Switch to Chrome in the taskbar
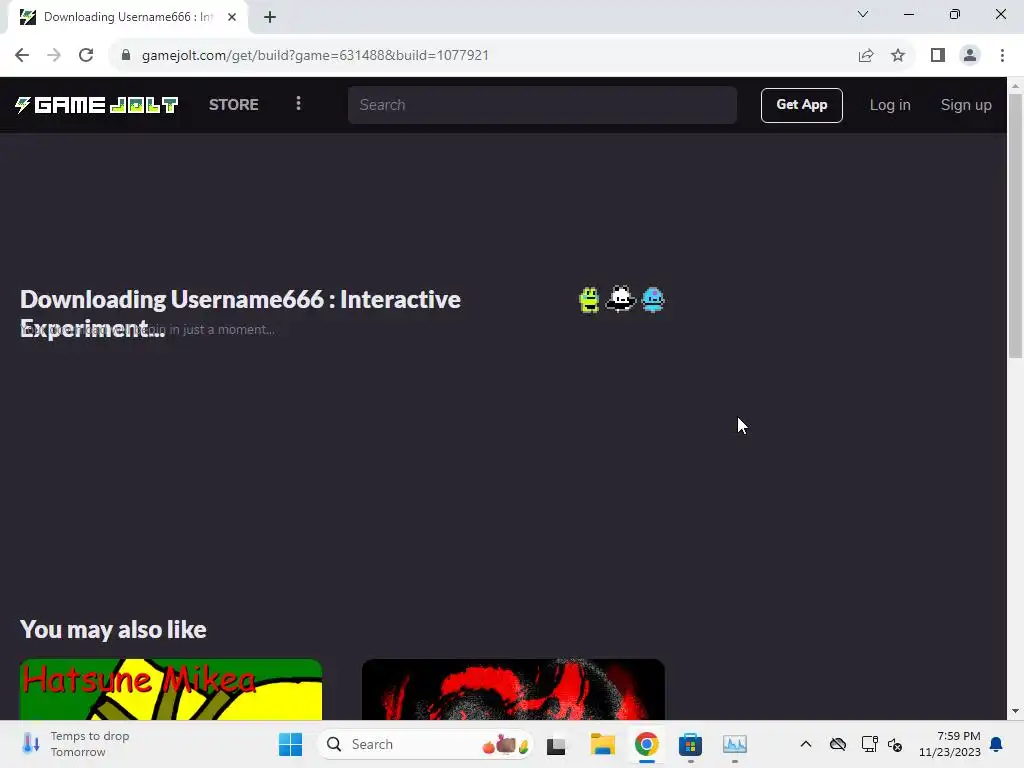This screenshot has height=768, width=1024. (647, 744)
